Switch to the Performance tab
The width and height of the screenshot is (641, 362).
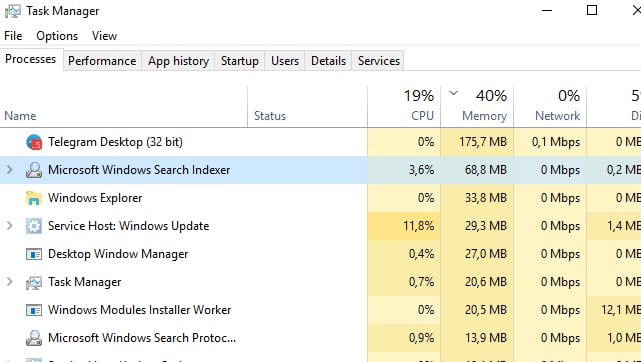point(102,61)
